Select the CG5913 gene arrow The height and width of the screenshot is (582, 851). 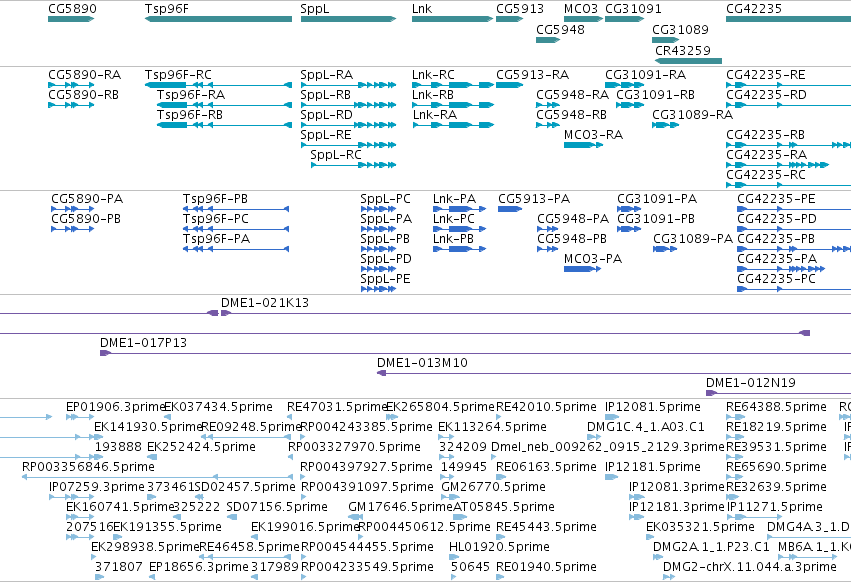pos(510,19)
